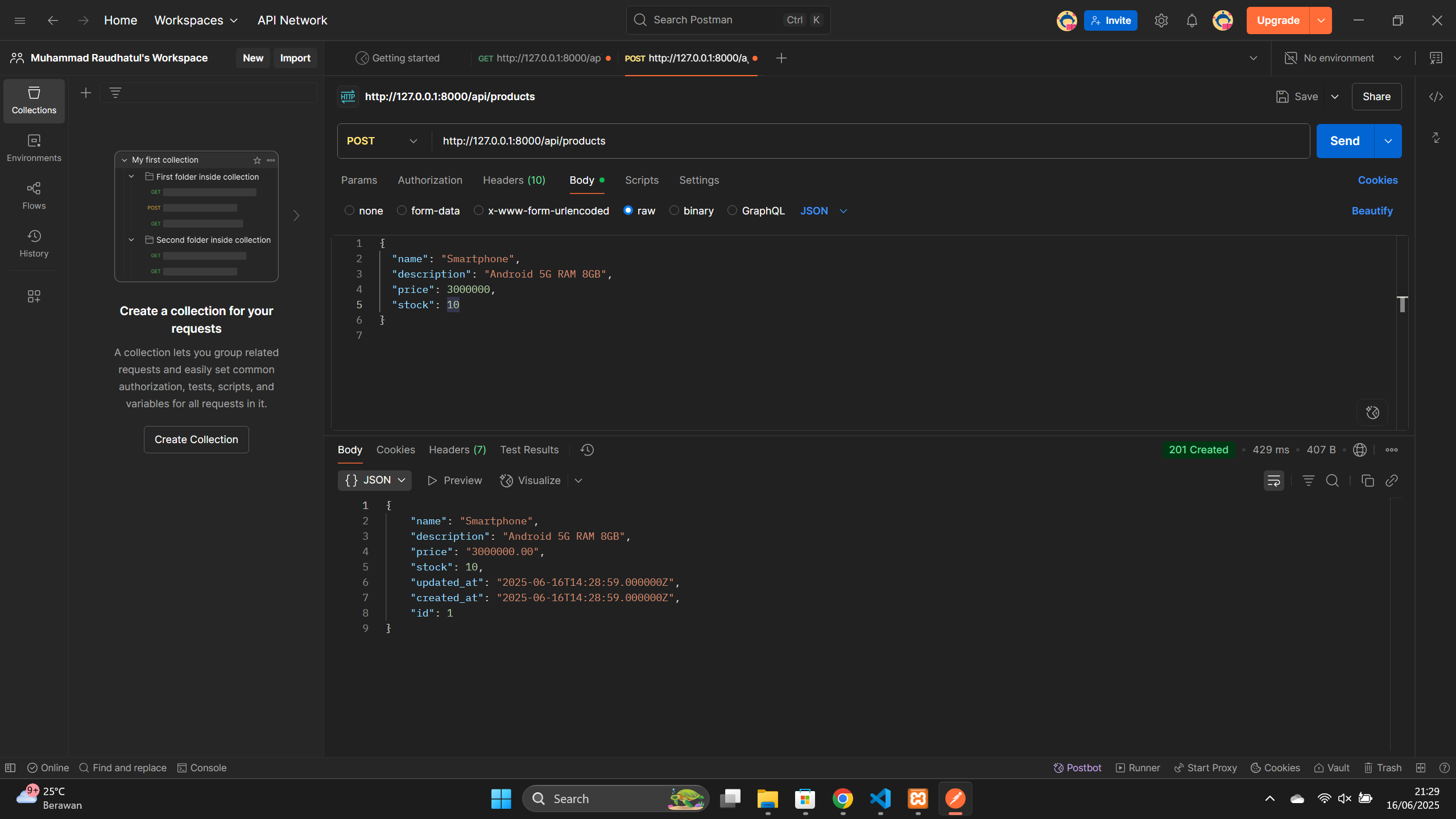Copy the response body with copy icon
This screenshot has width=1456, height=819.
1367,481
